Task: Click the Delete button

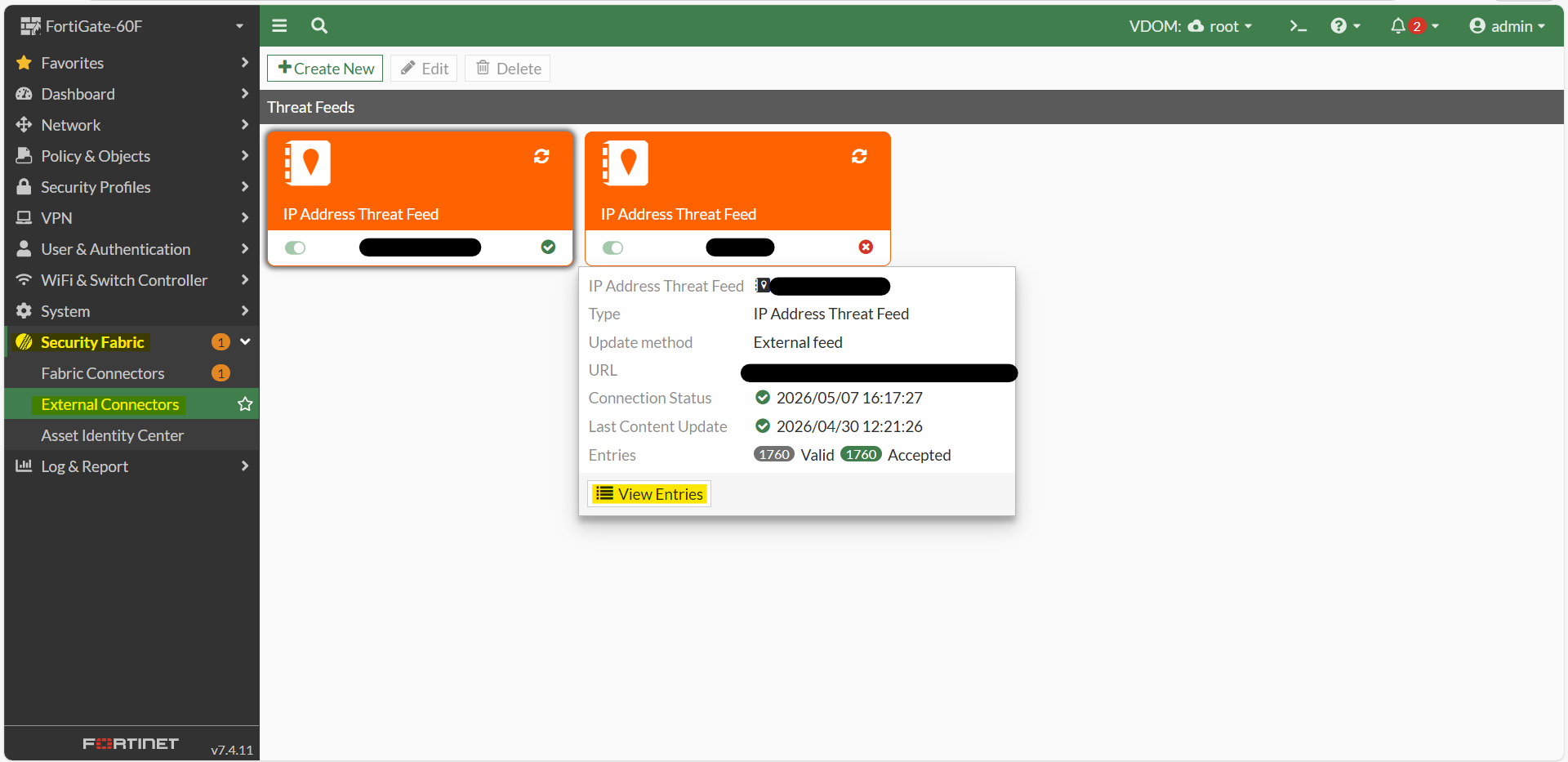Action: tap(508, 69)
